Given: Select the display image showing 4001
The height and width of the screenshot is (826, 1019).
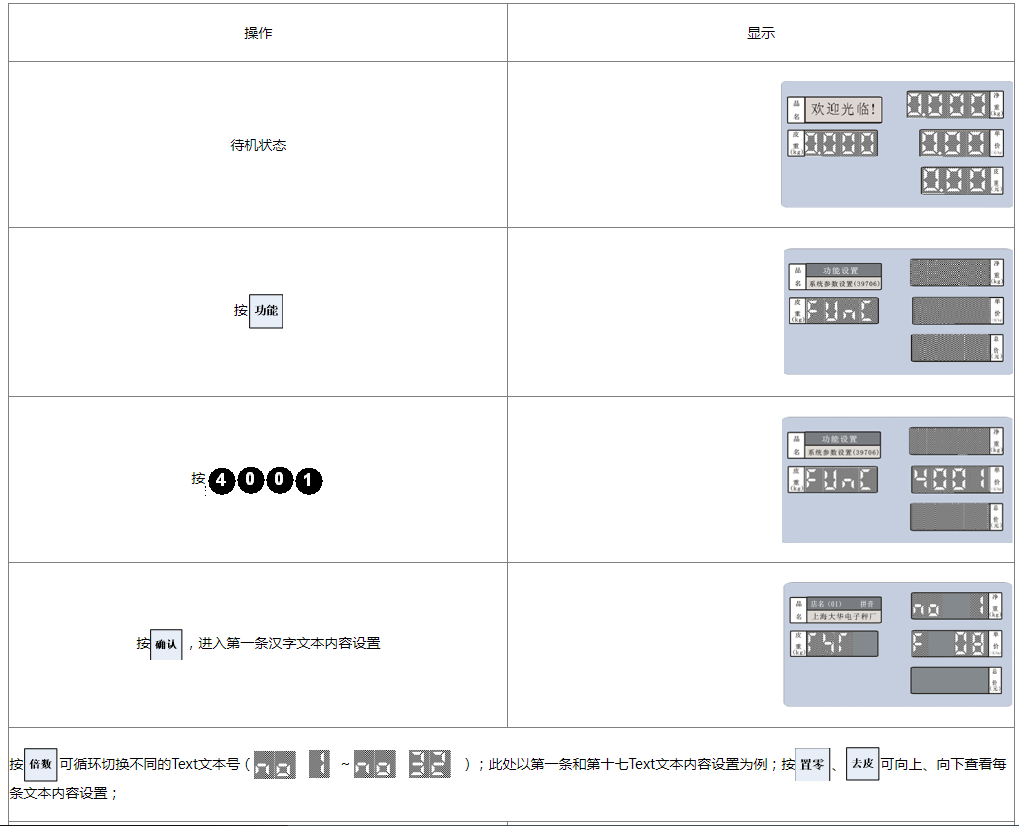Looking at the screenshot, I should (896, 480).
